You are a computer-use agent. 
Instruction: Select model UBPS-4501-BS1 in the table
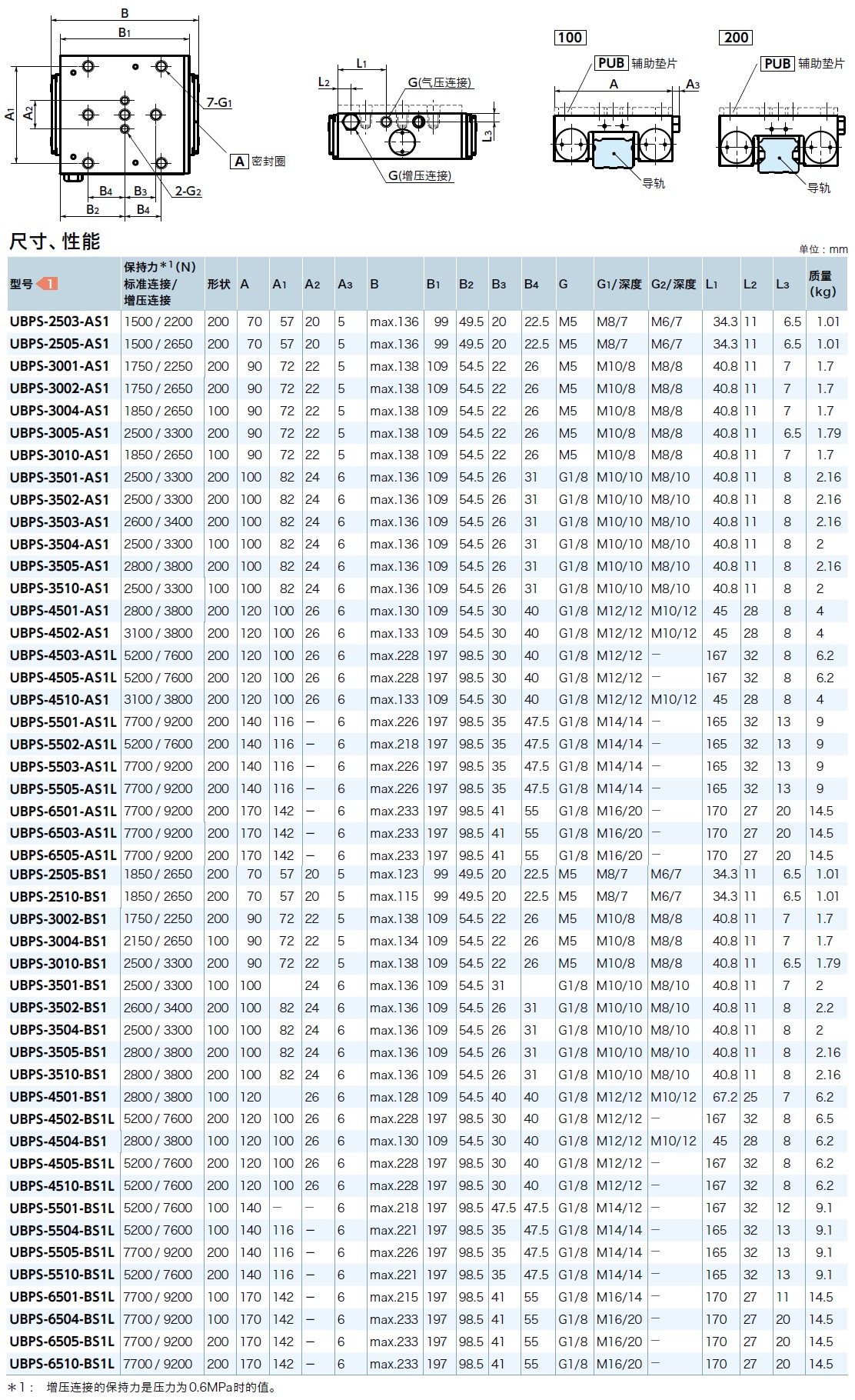pyautogui.click(x=59, y=1096)
